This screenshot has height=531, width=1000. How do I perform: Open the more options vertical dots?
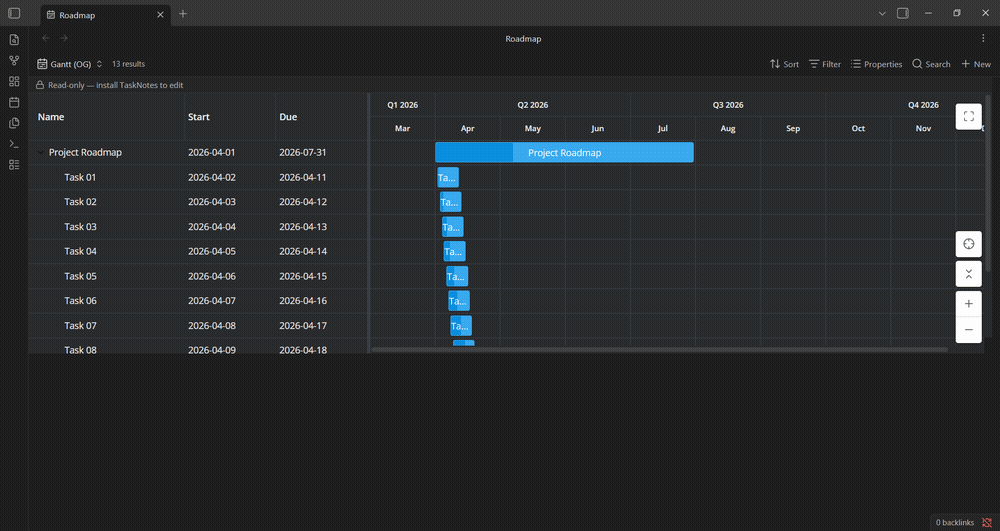click(983, 38)
